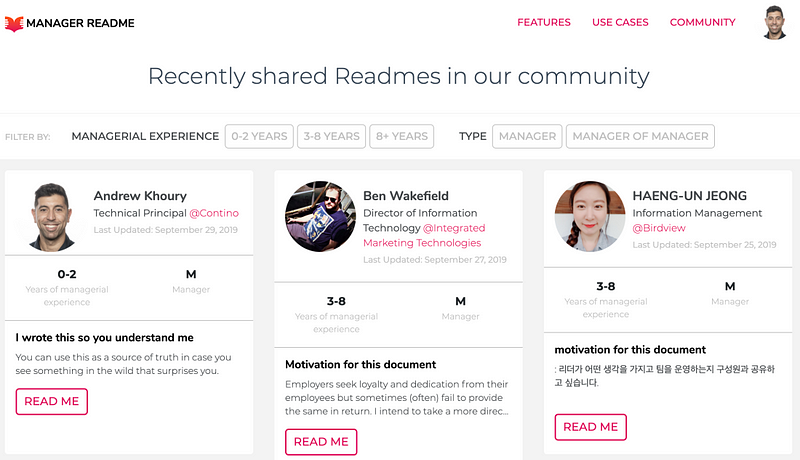Toggle the 8+ Years experience filter
The height and width of the screenshot is (460, 800).
pos(402,136)
